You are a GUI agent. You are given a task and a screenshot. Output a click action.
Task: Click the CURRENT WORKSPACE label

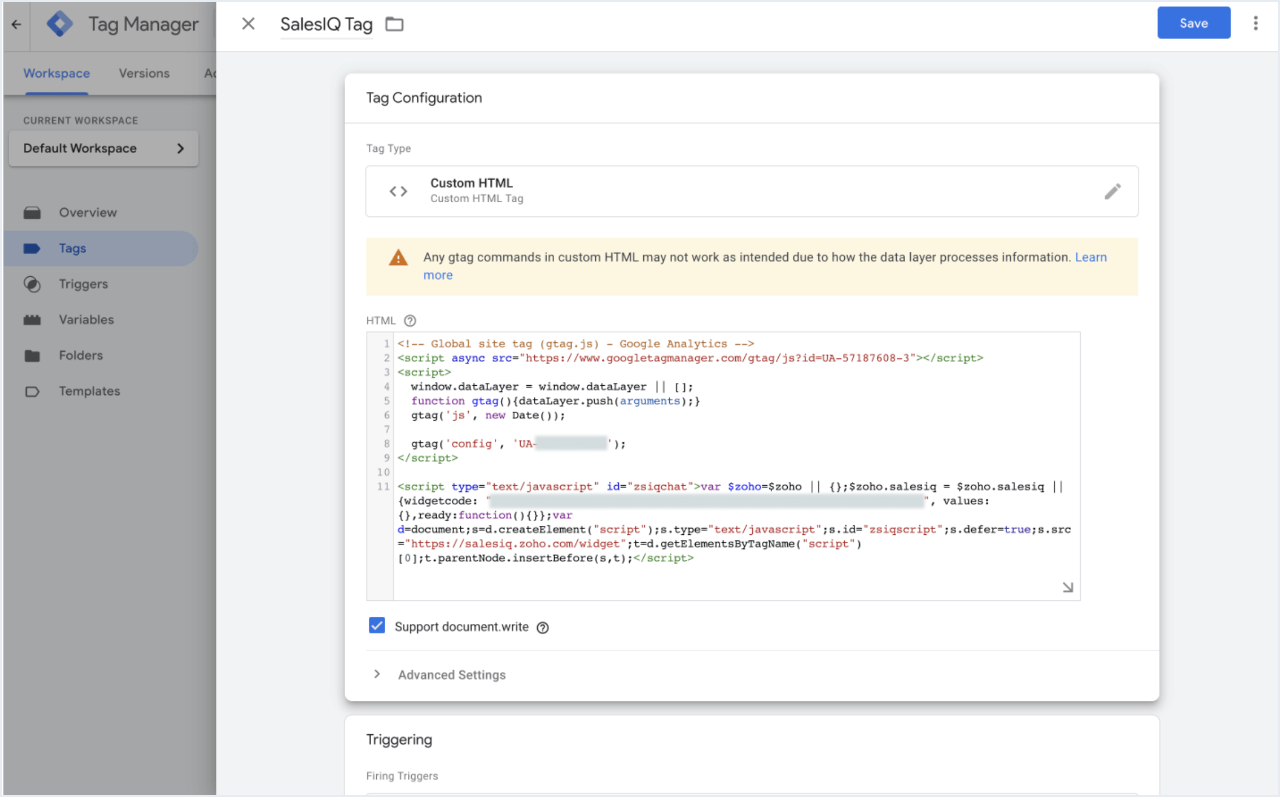coord(81,121)
